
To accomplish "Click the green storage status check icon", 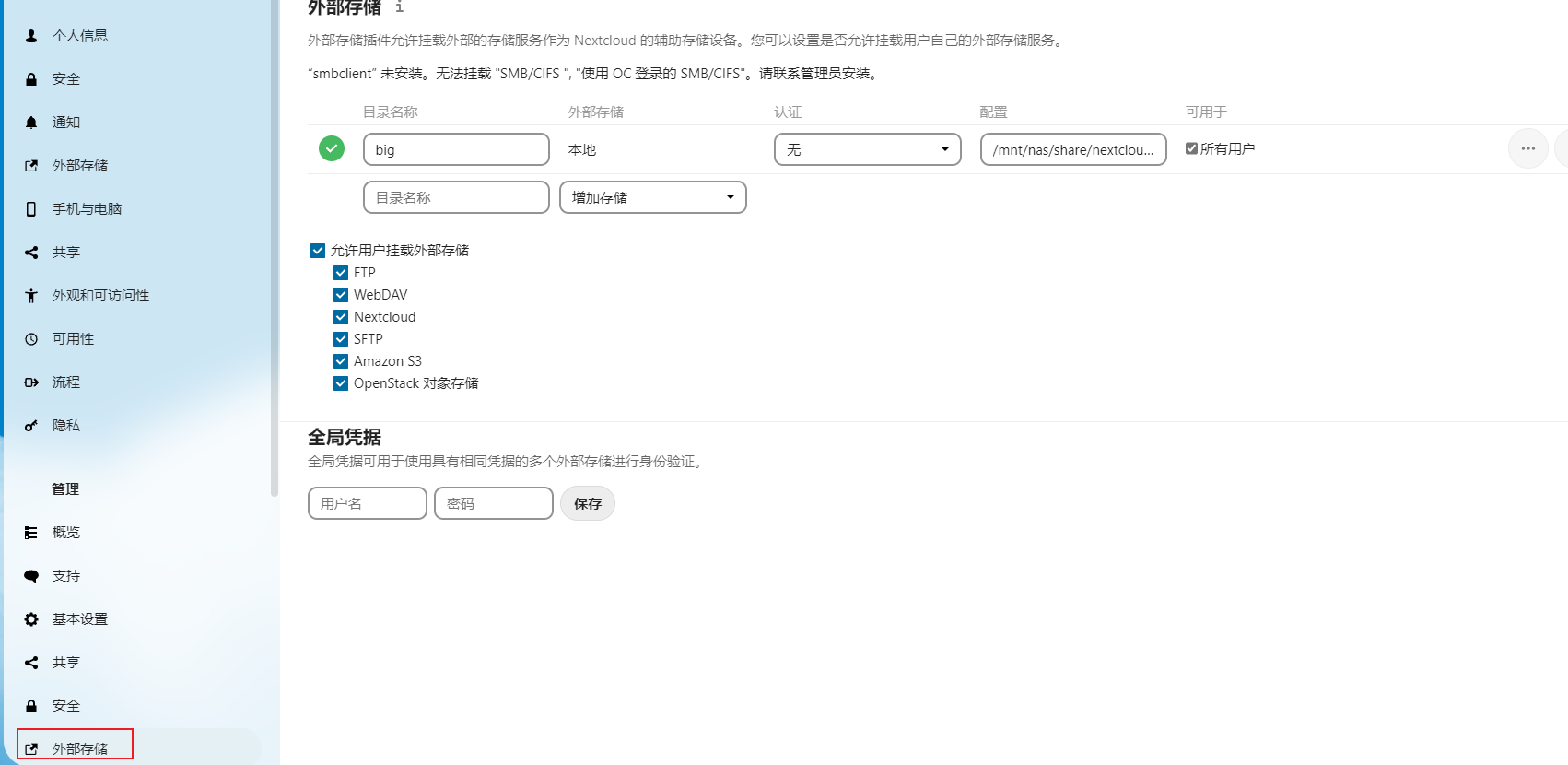I will 332,148.
